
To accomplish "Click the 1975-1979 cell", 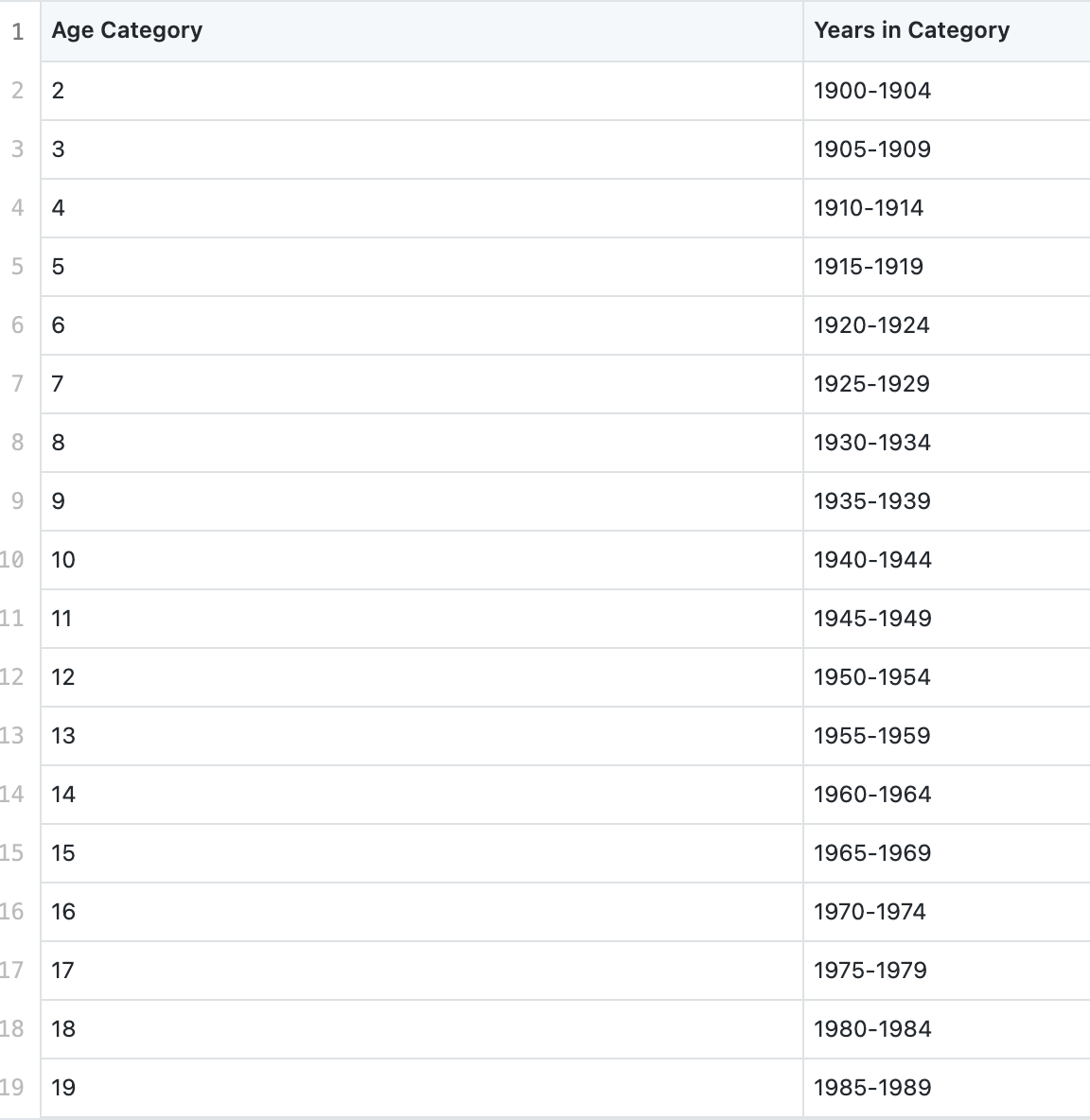I will coord(870,971).
